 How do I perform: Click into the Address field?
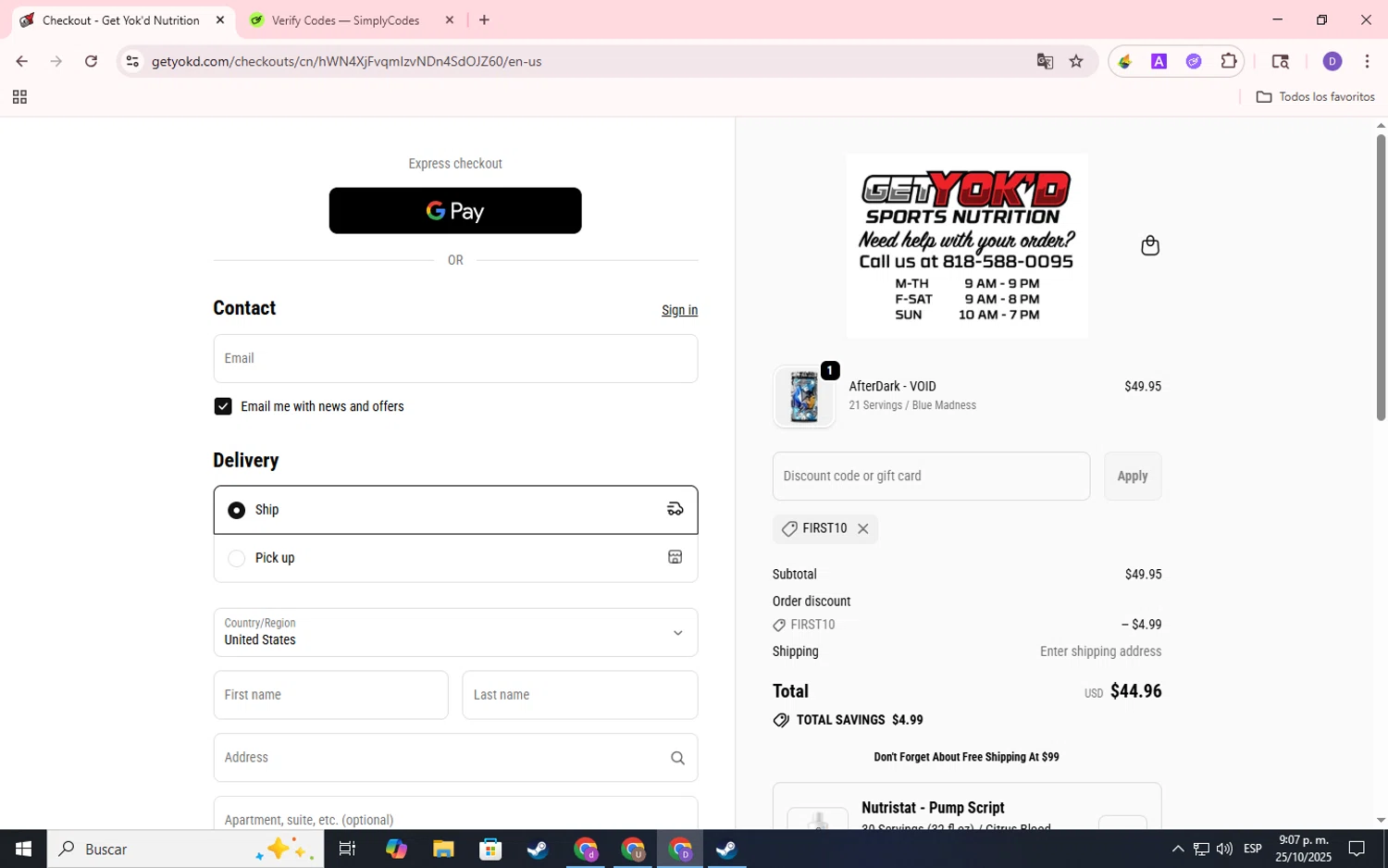(x=455, y=758)
